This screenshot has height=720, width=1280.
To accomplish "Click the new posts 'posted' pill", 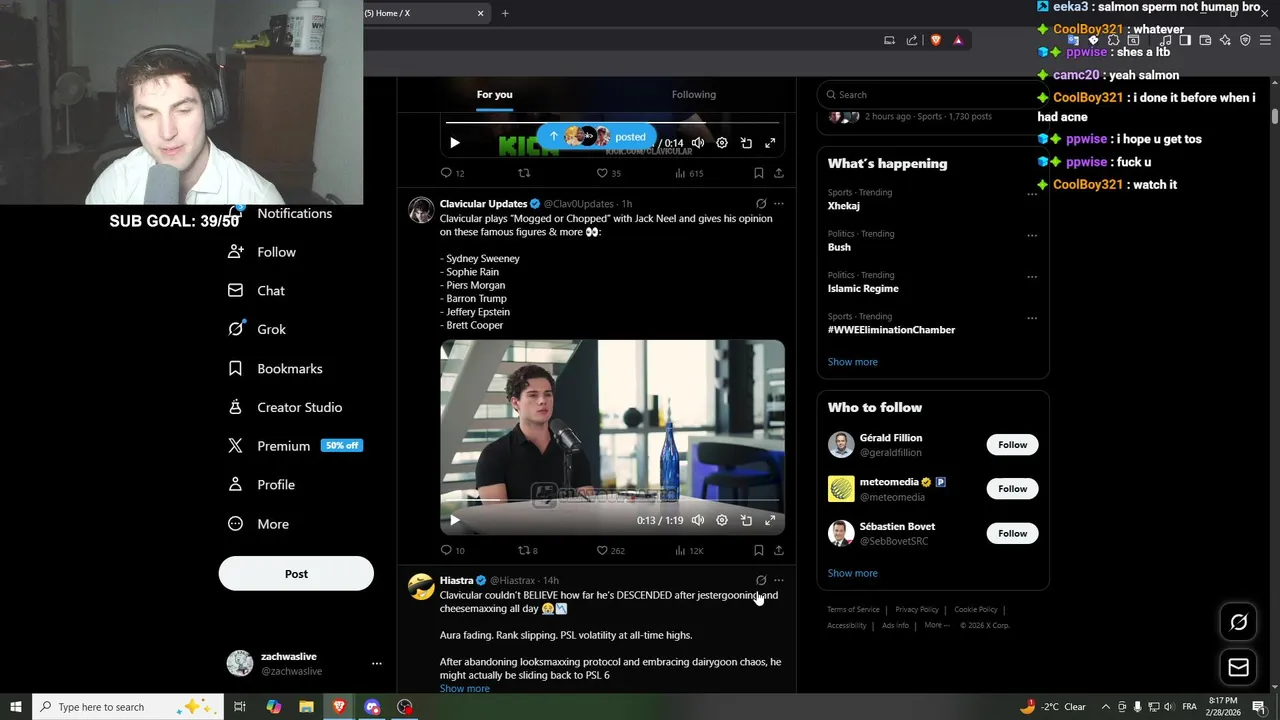I will coord(597,137).
